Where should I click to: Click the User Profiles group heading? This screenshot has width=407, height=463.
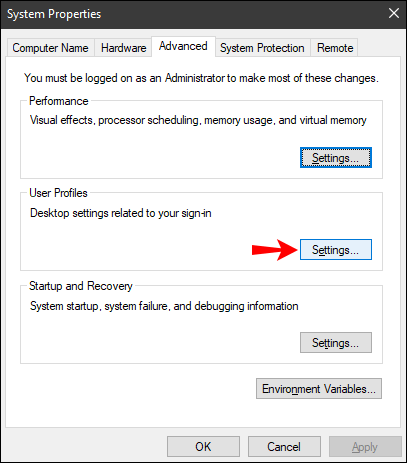coord(58,193)
